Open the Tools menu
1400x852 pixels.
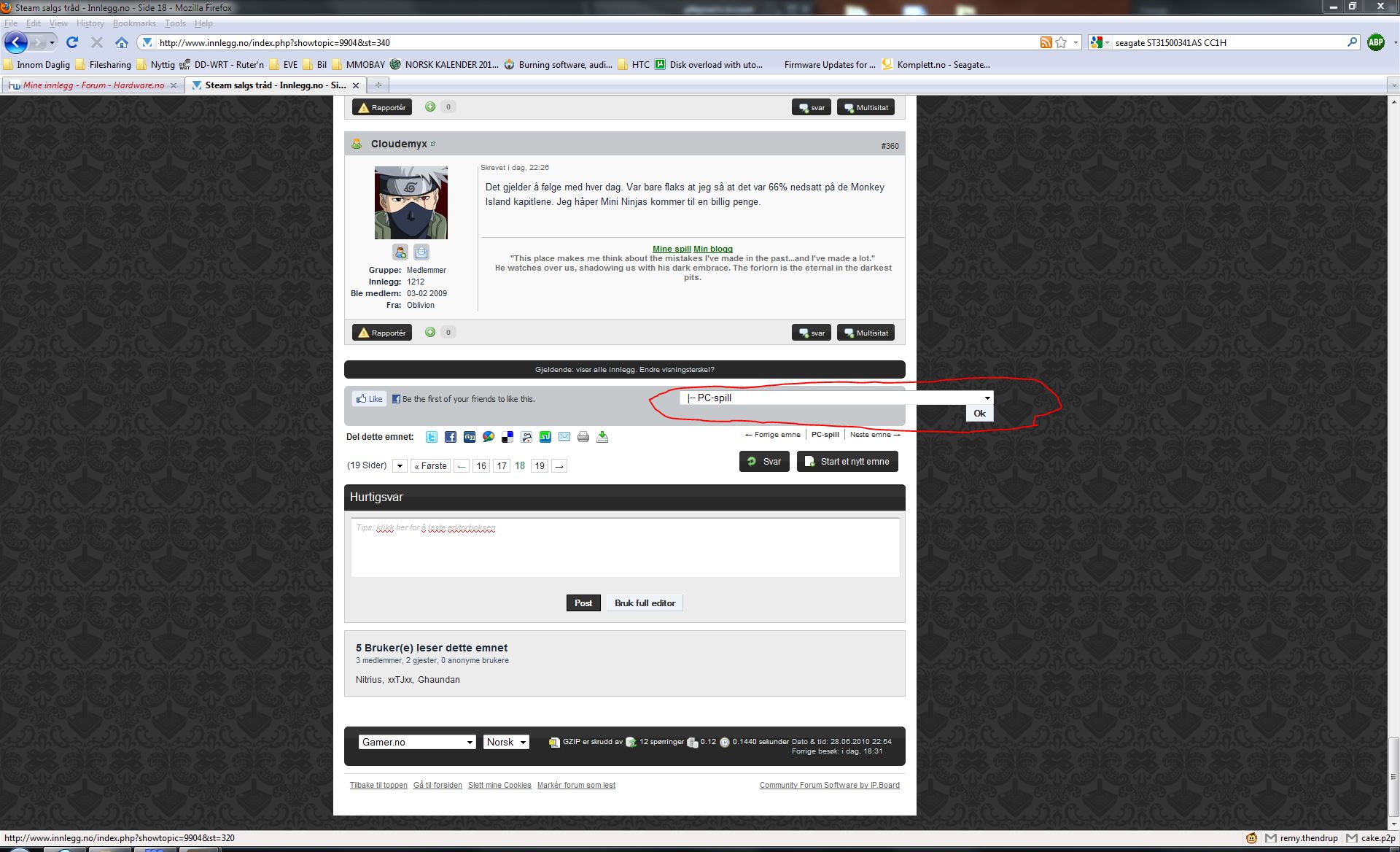(175, 23)
